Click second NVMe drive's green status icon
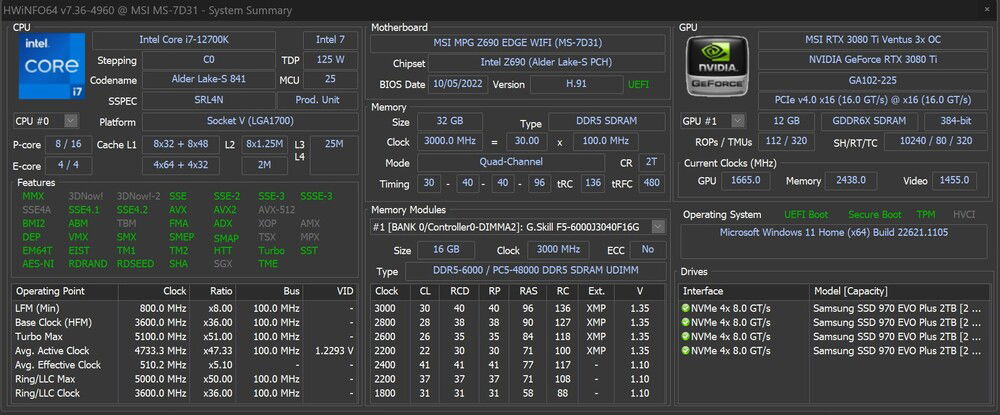 click(x=686, y=322)
